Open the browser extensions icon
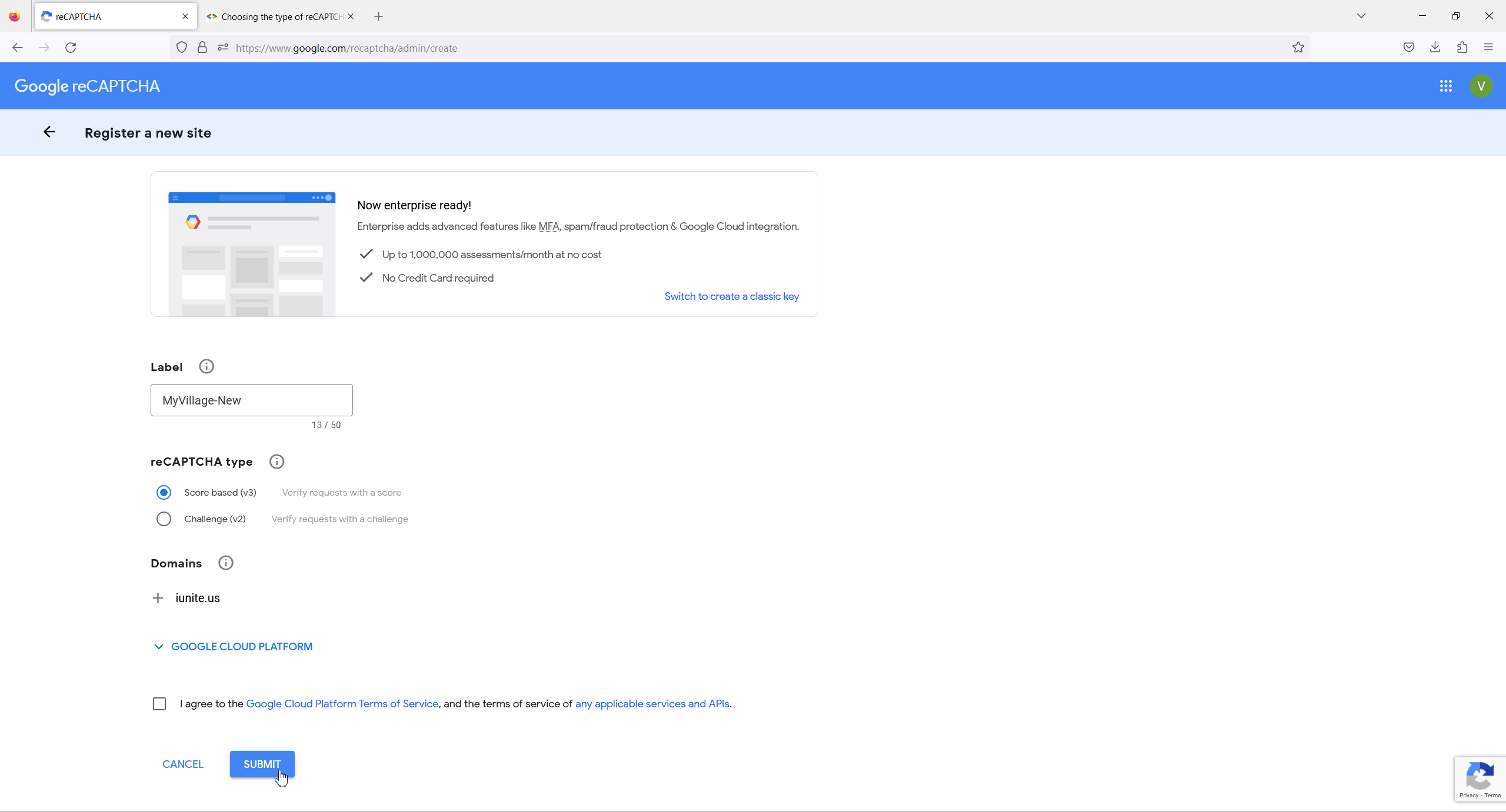The image size is (1506, 812). point(1462,48)
